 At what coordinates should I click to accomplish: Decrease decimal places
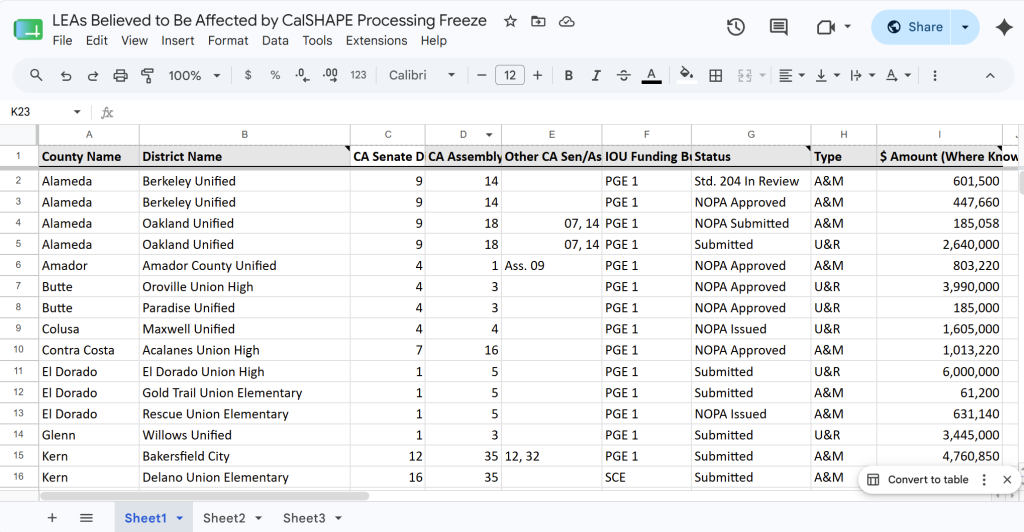(x=302, y=76)
